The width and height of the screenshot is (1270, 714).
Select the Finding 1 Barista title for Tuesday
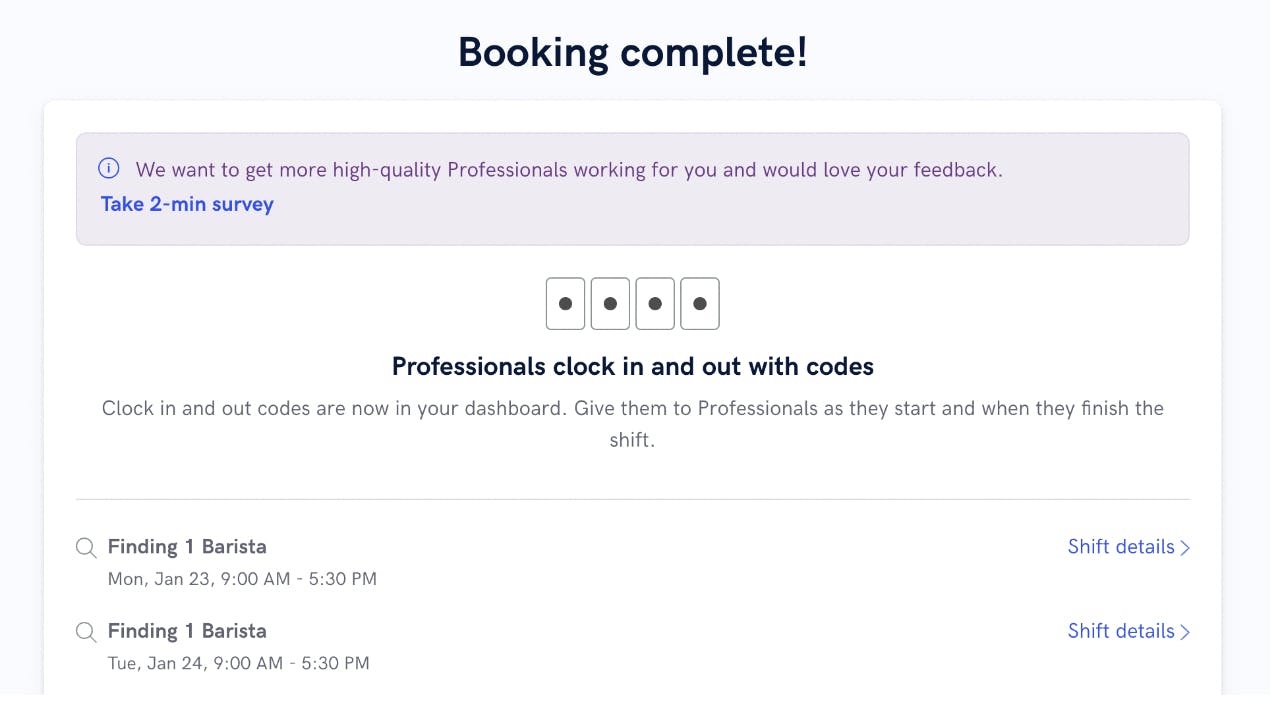coord(187,631)
